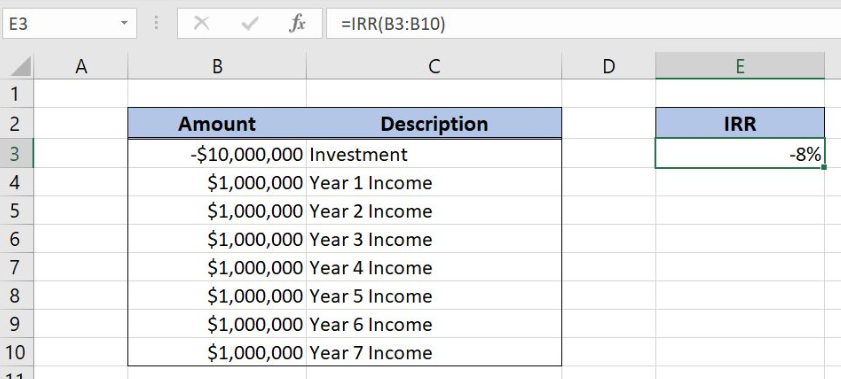The image size is (841, 379).
Task: Confirm the entry with the checkmark icon
Action: point(250,24)
